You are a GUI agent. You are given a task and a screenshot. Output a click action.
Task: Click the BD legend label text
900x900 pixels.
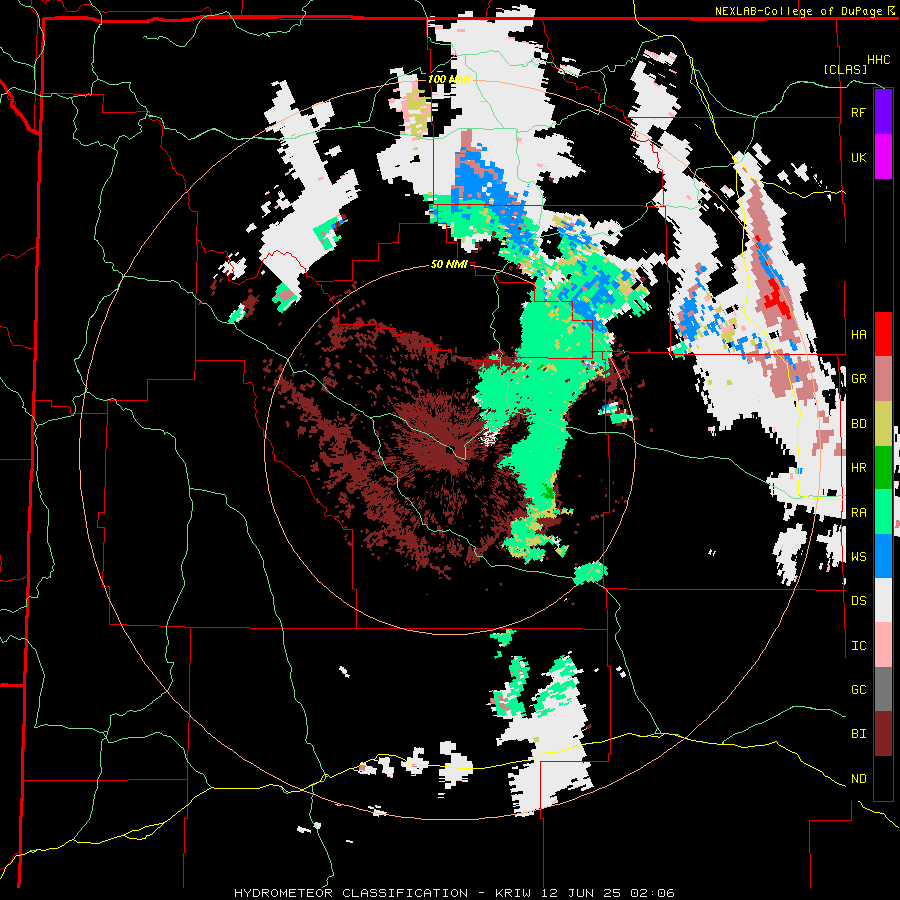(858, 424)
